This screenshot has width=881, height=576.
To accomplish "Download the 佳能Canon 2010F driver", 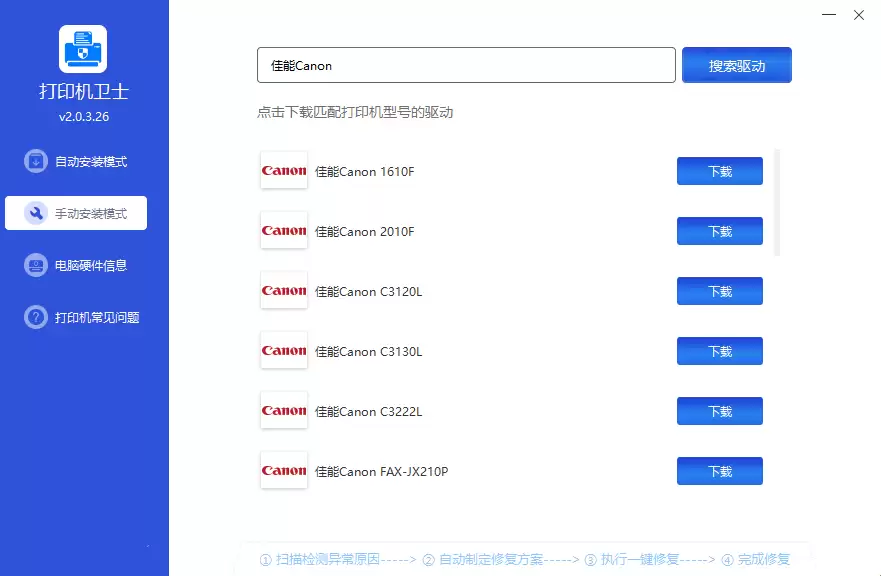I will (x=720, y=231).
